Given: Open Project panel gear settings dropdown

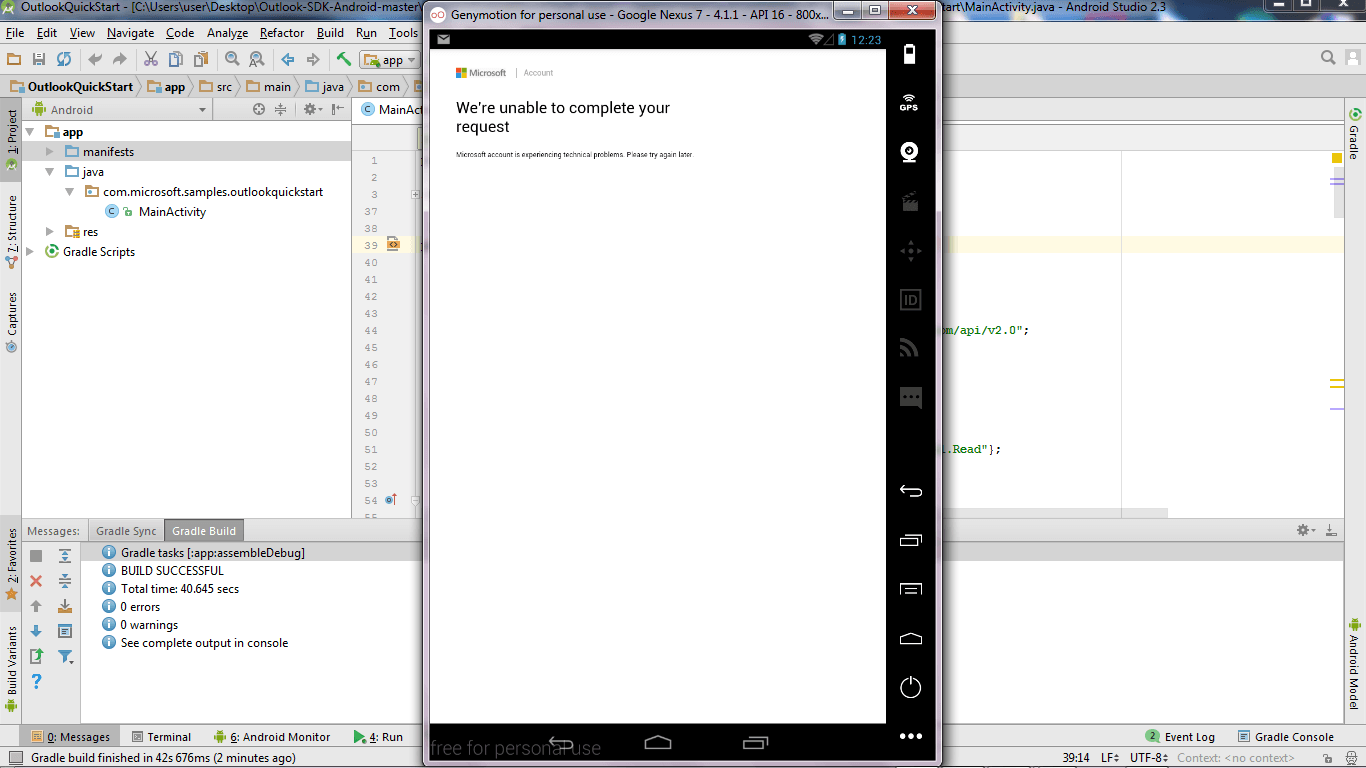Looking at the screenshot, I should (312, 110).
